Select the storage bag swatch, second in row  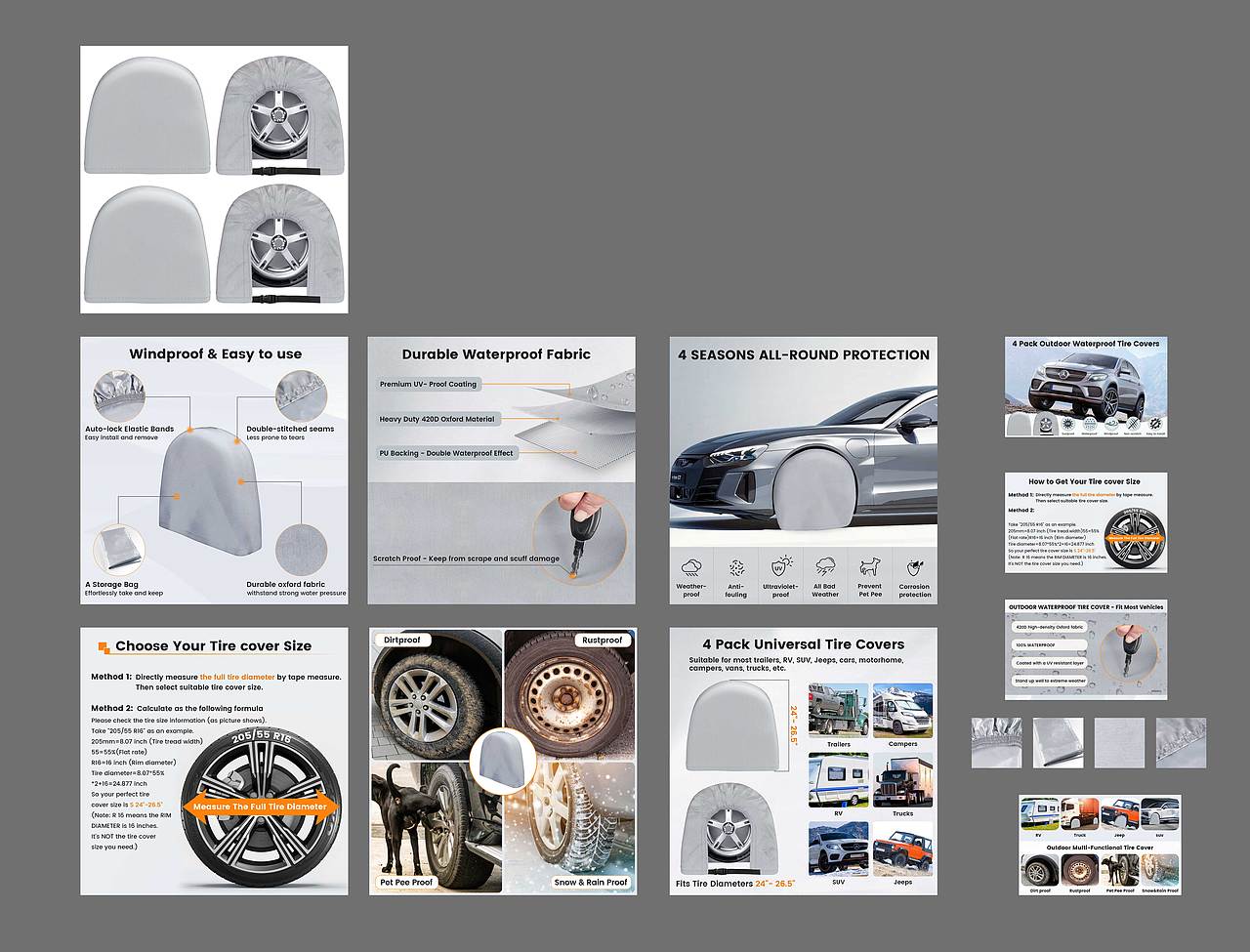[1059, 743]
